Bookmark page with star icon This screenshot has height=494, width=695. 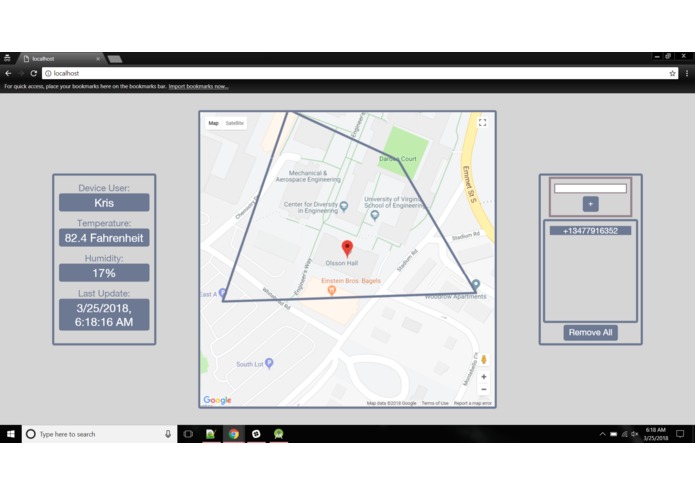[x=672, y=74]
